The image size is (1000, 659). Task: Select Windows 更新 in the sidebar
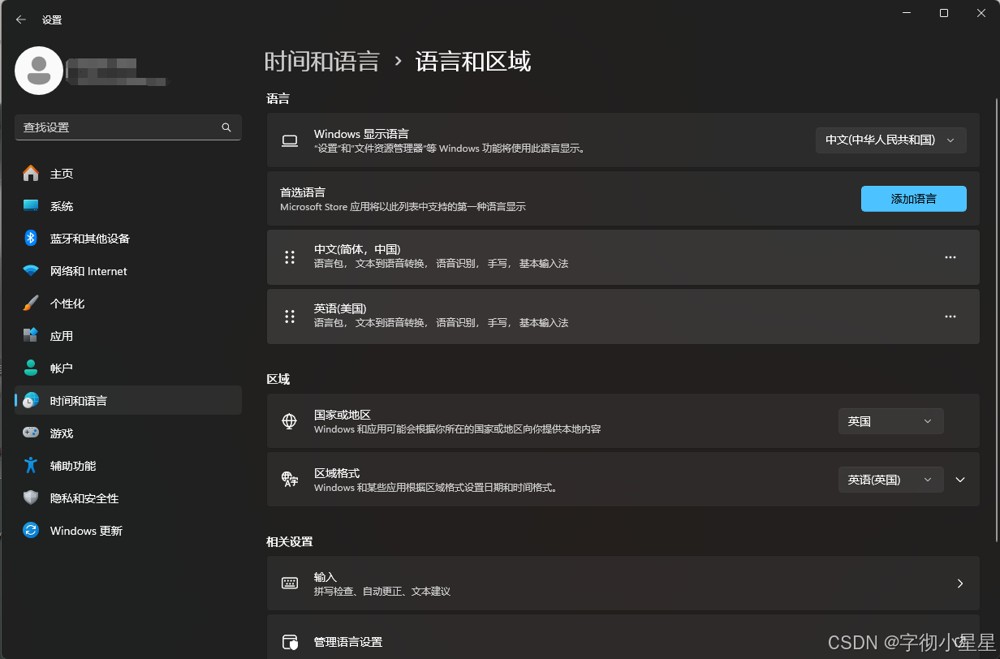click(128, 530)
